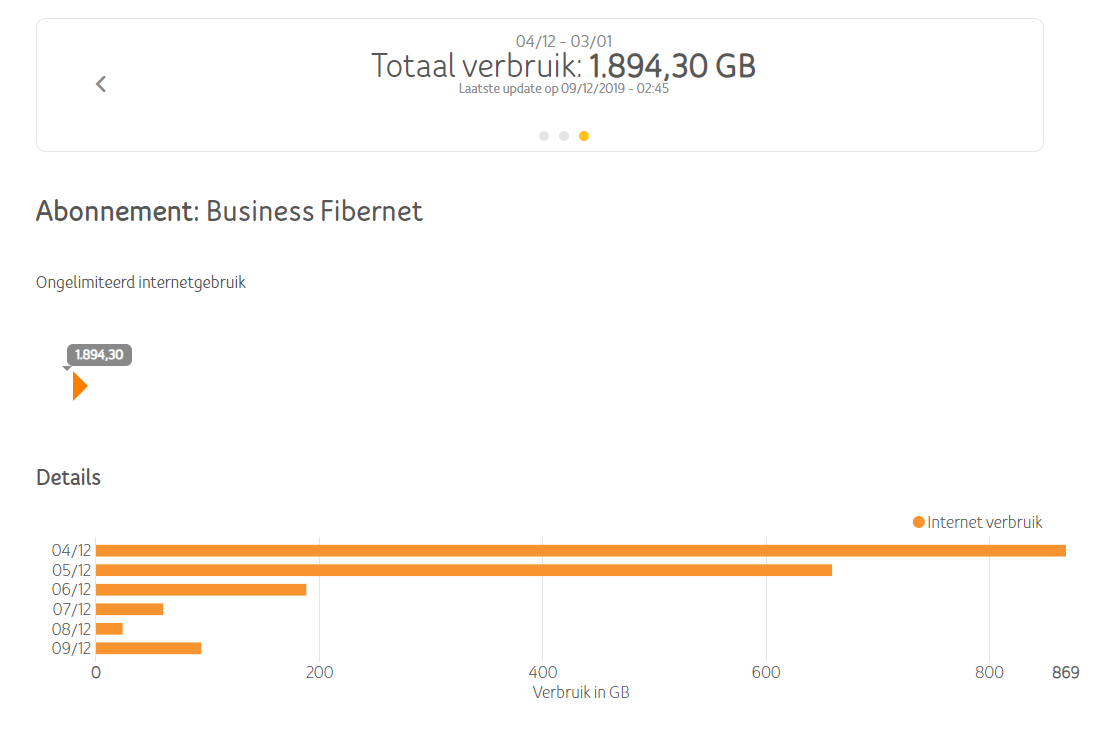Click the Abonnement Business Fibernet title
Screen dimensions: 1105x745
[x=229, y=211]
